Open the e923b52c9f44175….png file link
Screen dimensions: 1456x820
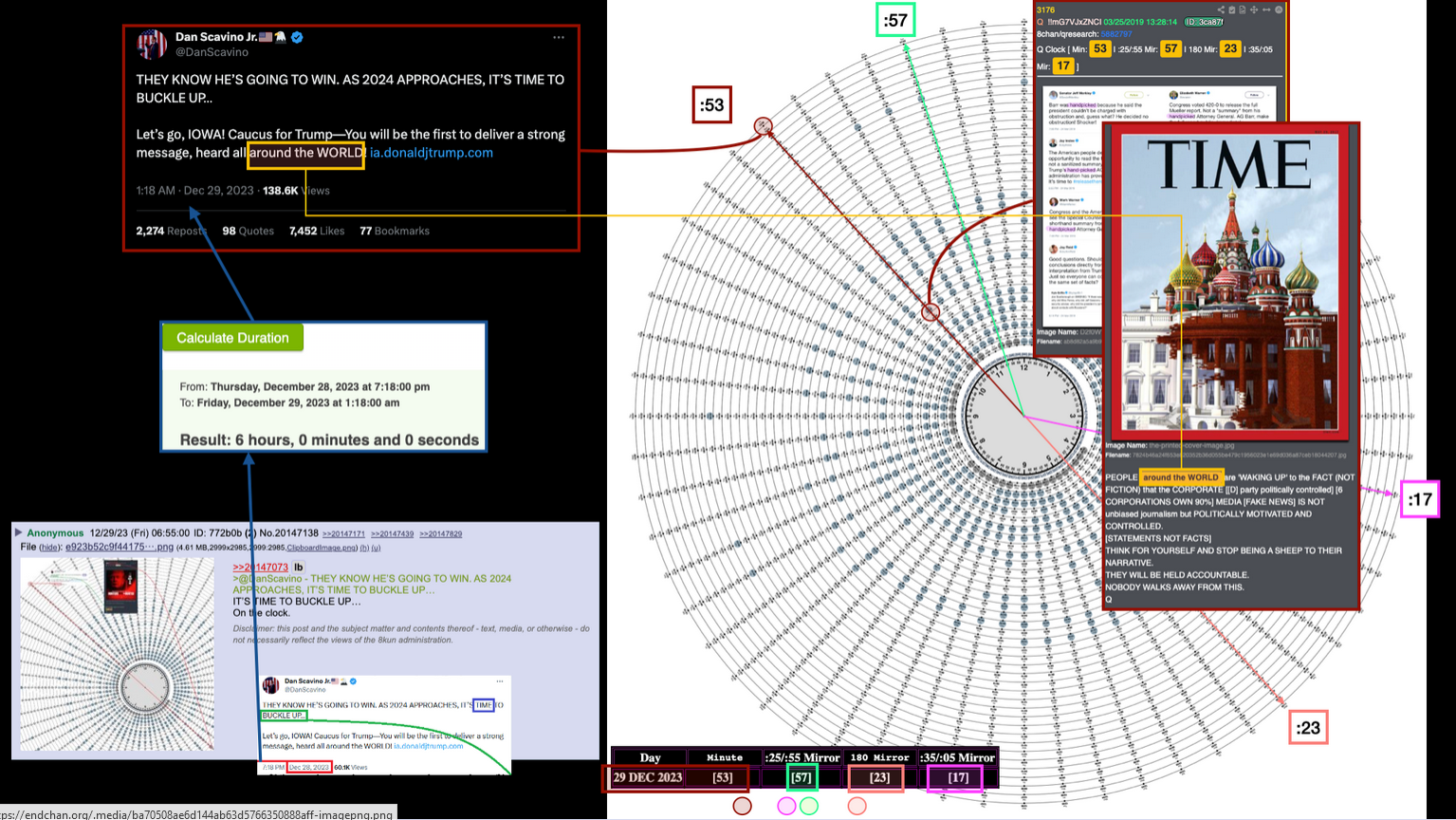pyautogui.click(x=120, y=547)
